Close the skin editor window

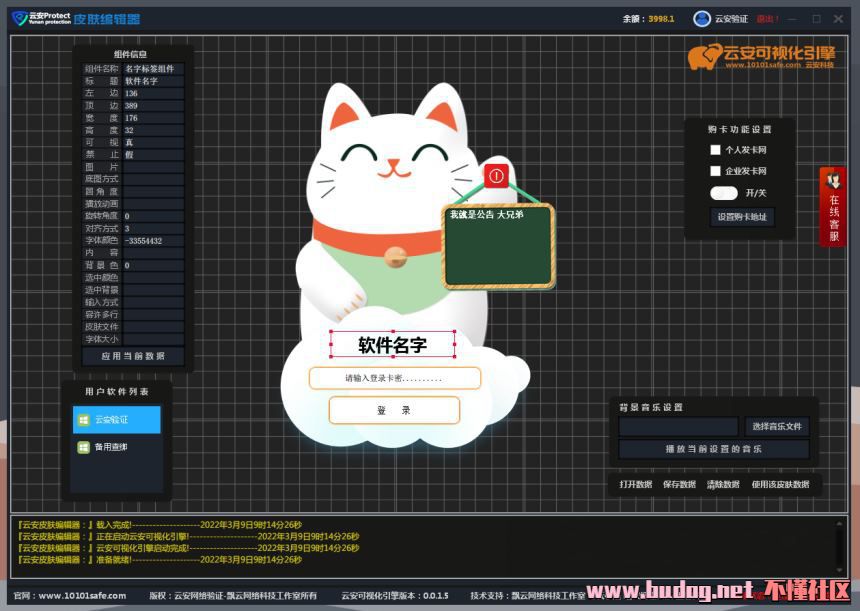click(838, 19)
